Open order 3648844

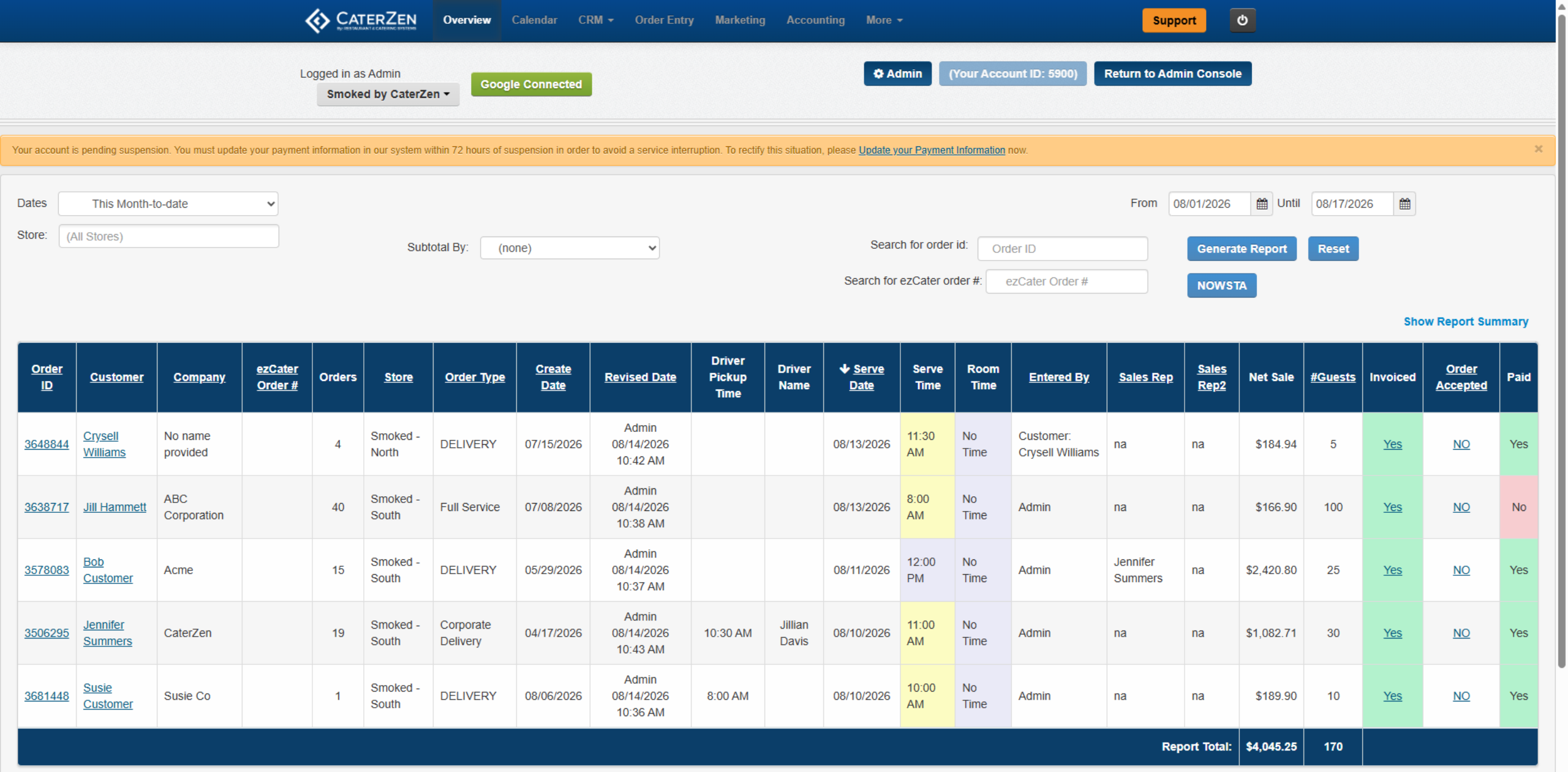[47, 444]
